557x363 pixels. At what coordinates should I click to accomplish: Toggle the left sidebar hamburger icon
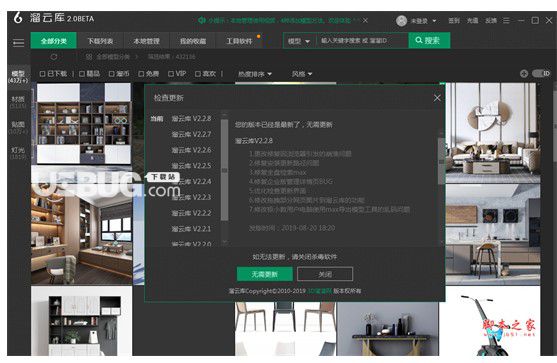[x=18, y=43]
